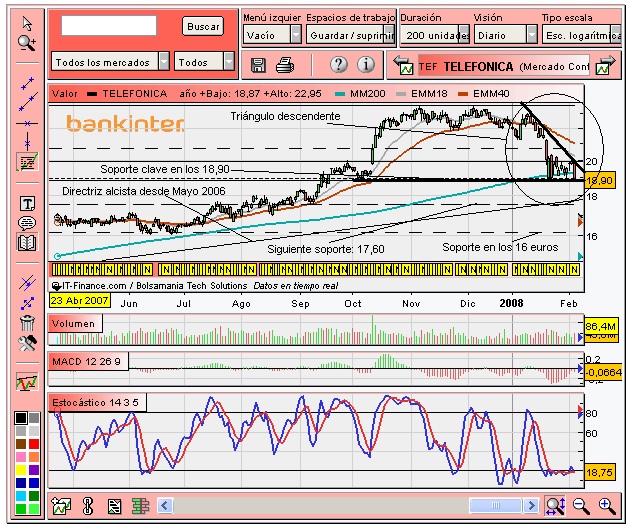Open the Duración 200 unidades dropdown
The image size is (631, 528).
pos(435,35)
